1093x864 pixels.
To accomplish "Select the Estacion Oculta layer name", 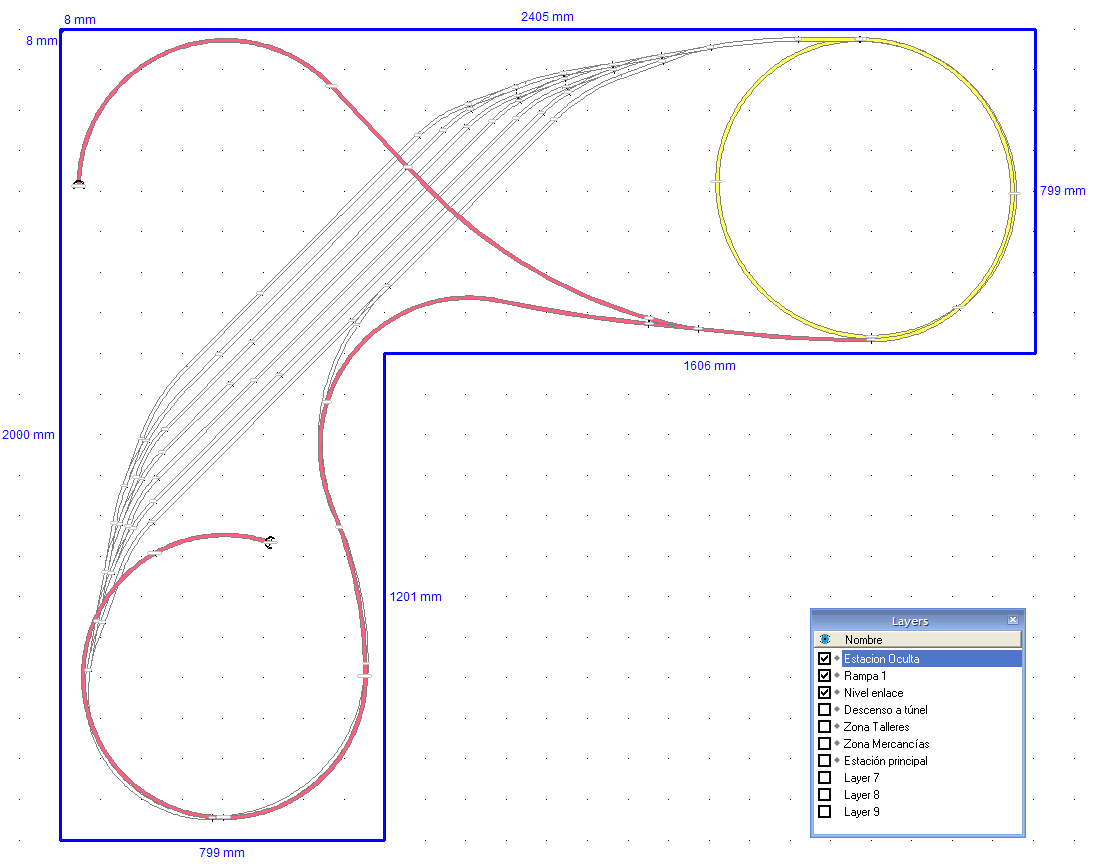I will 881,659.
